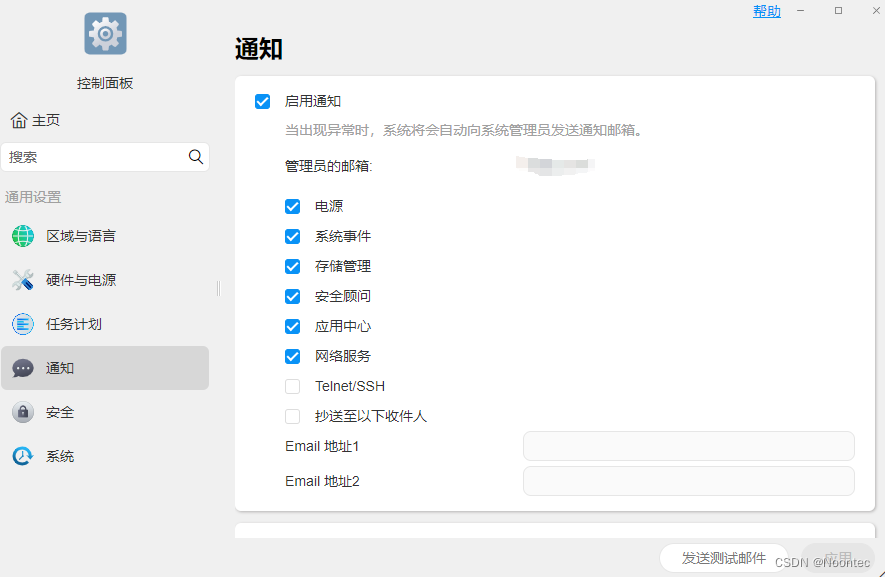Open 任务计划 list icon
Viewport: 885px width, 577px height.
[x=23, y=324]
